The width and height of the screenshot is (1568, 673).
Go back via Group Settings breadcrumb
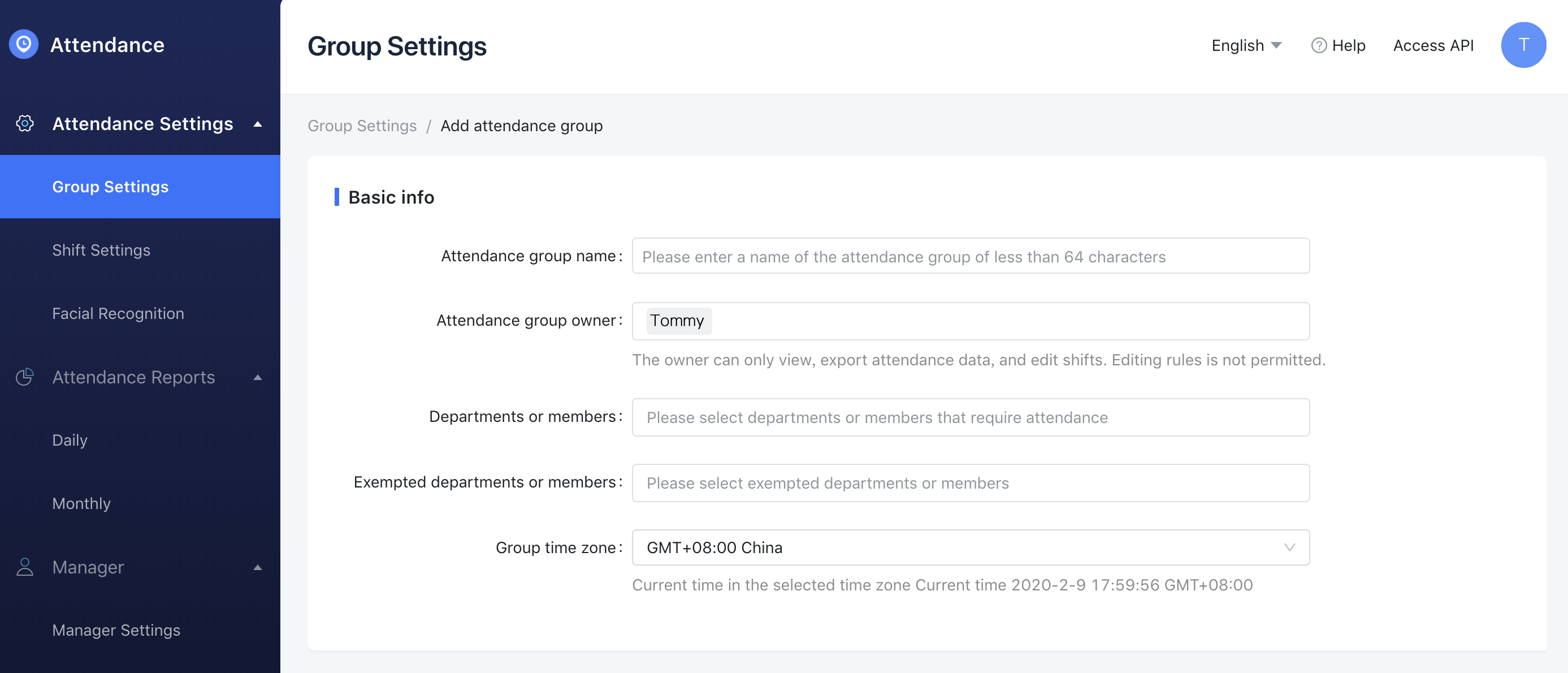(362, 126)
